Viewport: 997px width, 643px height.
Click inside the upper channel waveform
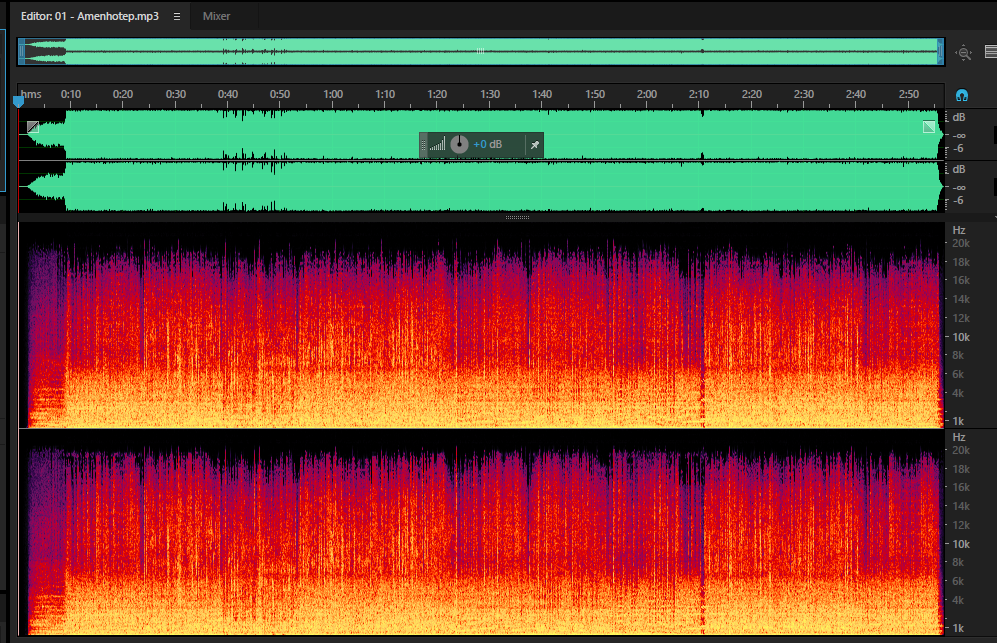pos(481,134)
